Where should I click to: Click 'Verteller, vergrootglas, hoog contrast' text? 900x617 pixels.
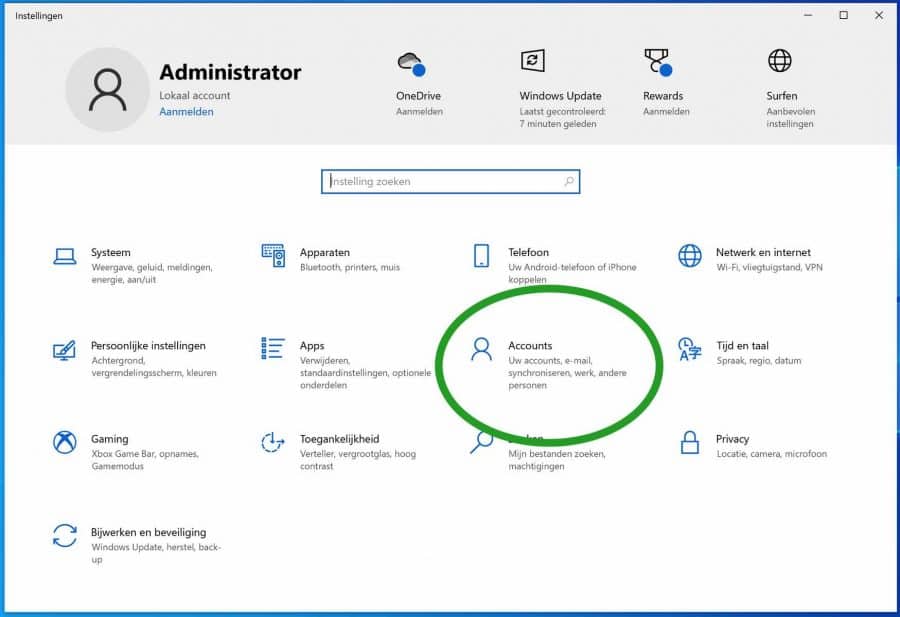pyautogui.click(x=358, y=460)
